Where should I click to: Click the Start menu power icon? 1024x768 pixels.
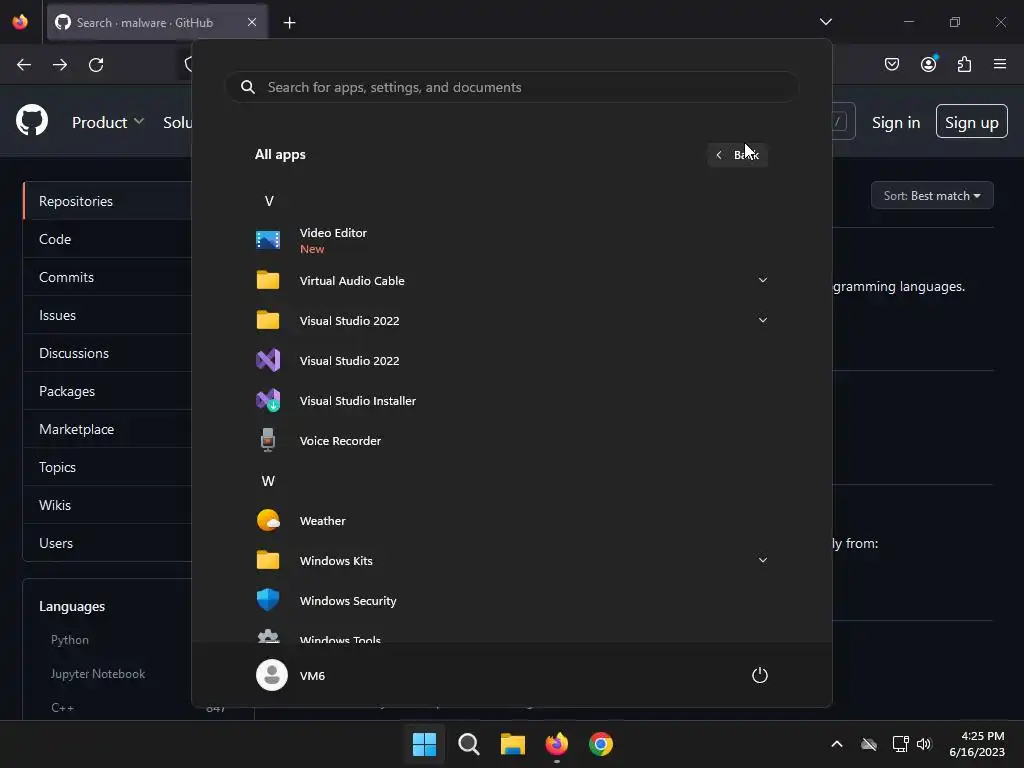[x=760, y=675]
